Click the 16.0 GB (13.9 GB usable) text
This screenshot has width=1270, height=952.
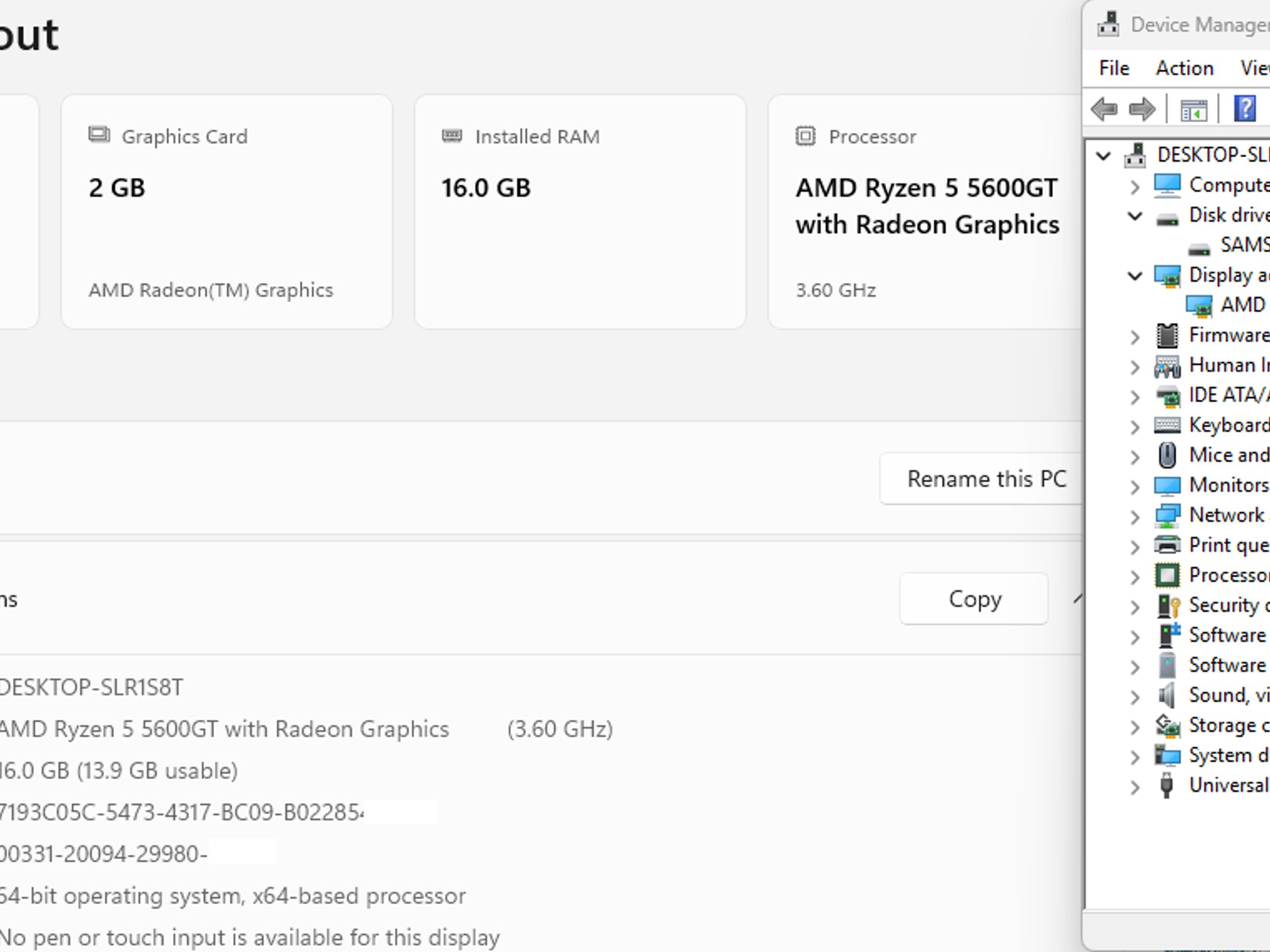[x=118, y=770]
